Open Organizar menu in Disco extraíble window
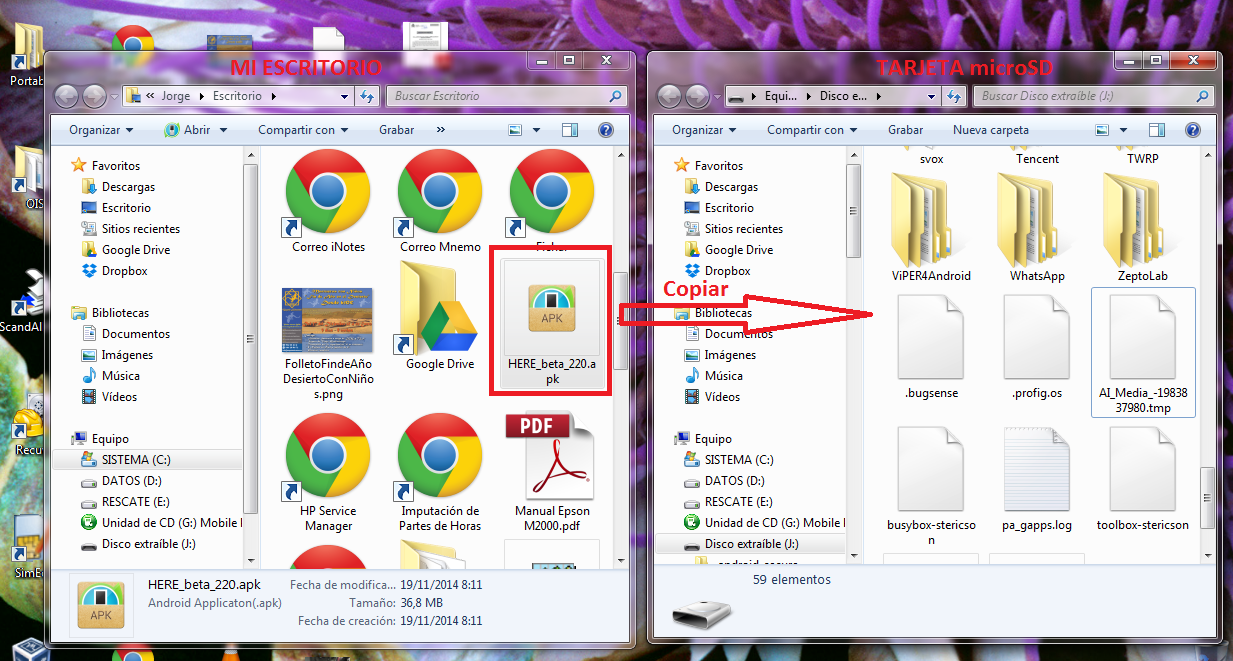The height and width of the screenshot is (661, 1233). pos(704,130)
